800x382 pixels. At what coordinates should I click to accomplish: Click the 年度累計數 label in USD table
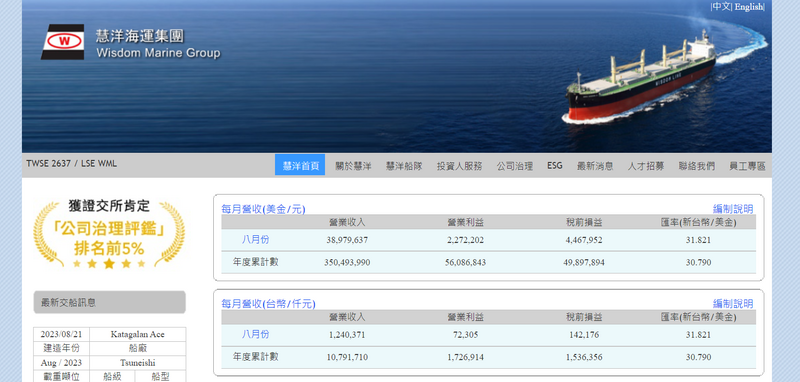(256, 262)
